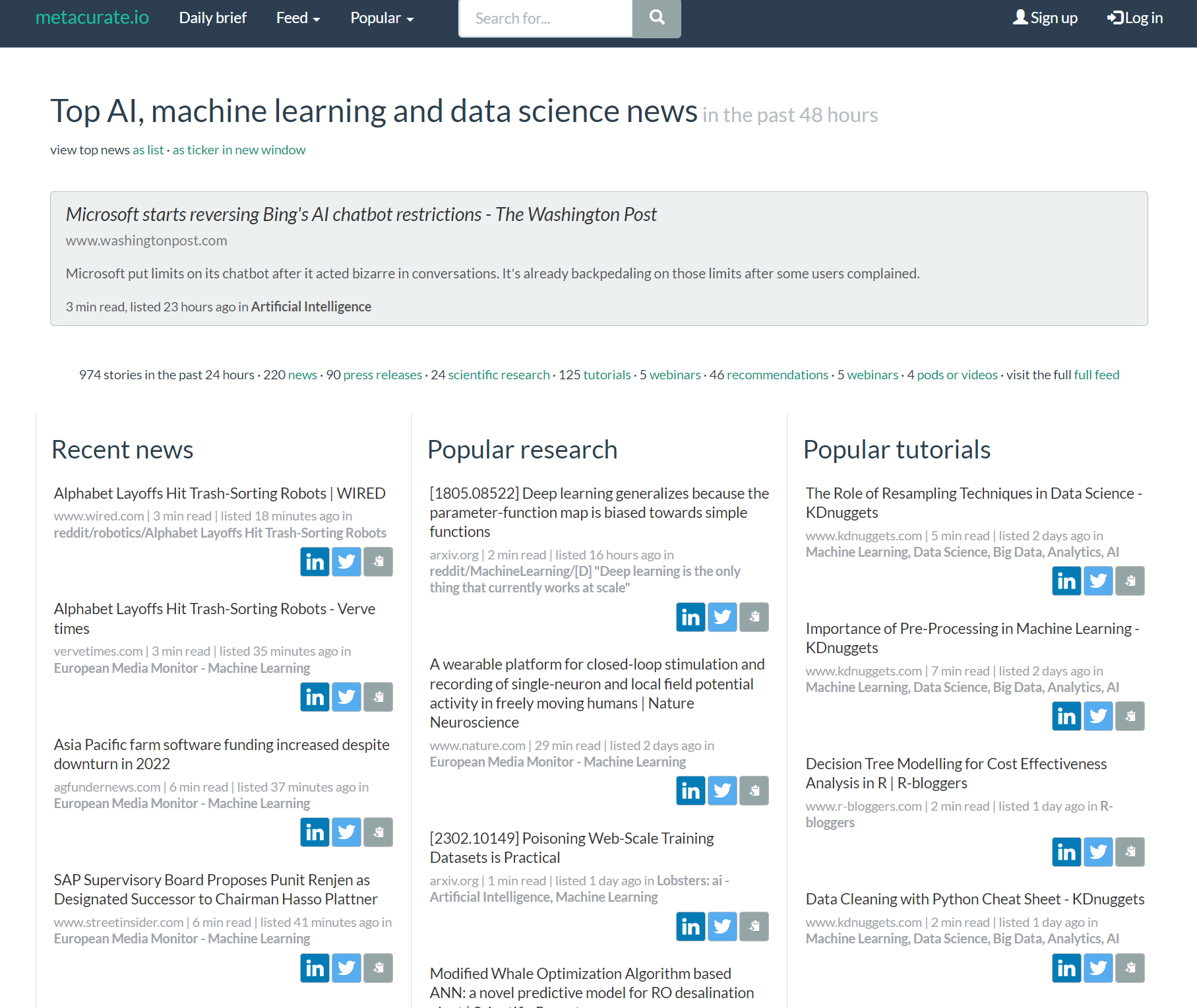Open Modified Whale Optimization Algorithm article
The image size is (1197, 1008).
(592, 986)
